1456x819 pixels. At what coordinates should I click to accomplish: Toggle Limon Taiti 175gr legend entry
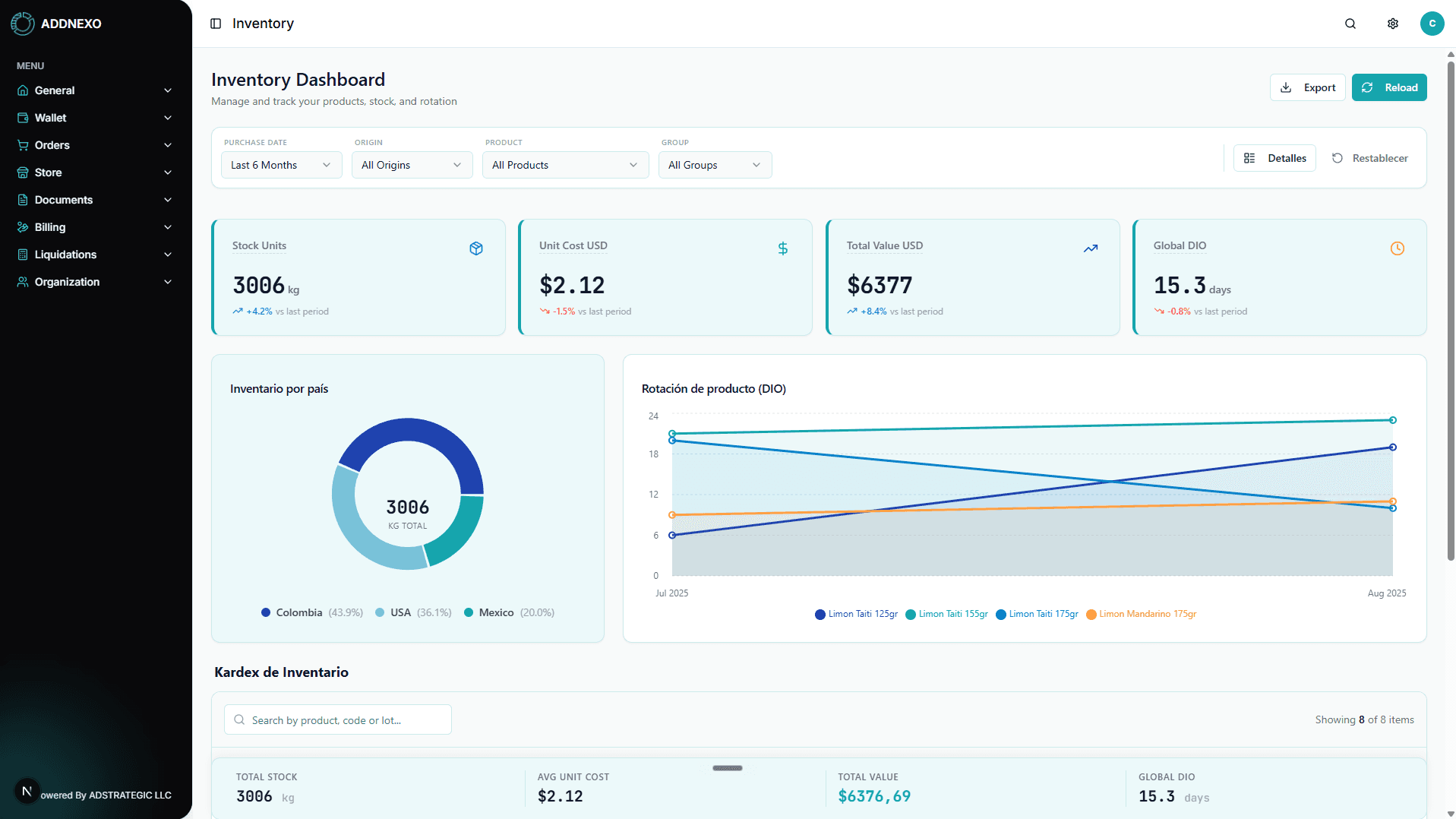tap(1037, 614)
